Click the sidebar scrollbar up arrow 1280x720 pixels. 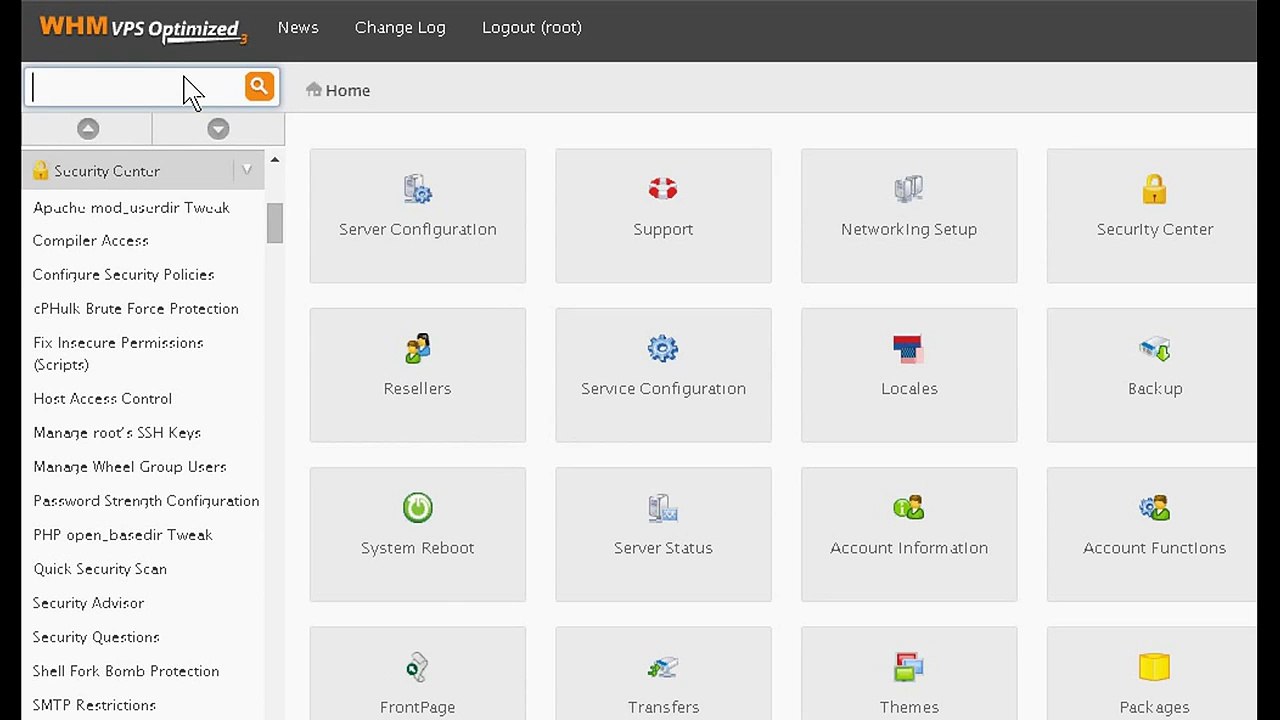(x=275, y=160)
